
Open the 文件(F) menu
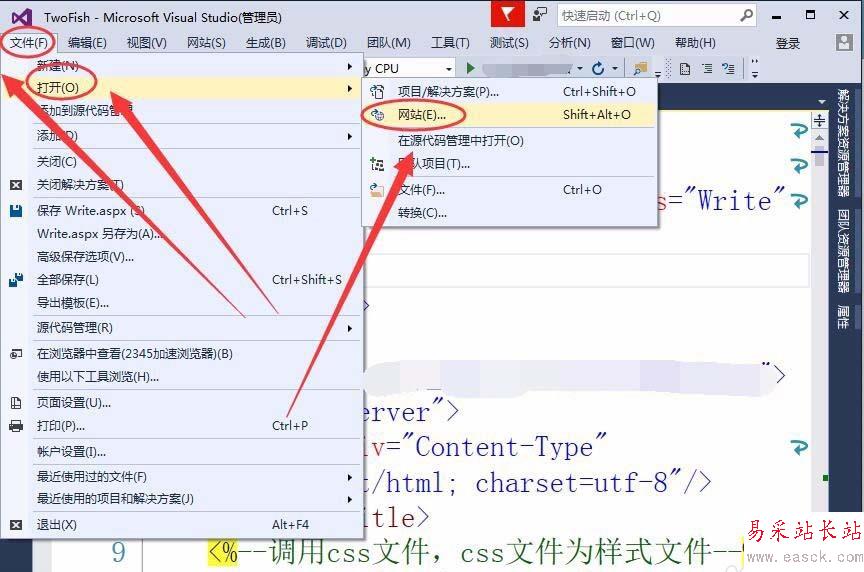(29, 42)
